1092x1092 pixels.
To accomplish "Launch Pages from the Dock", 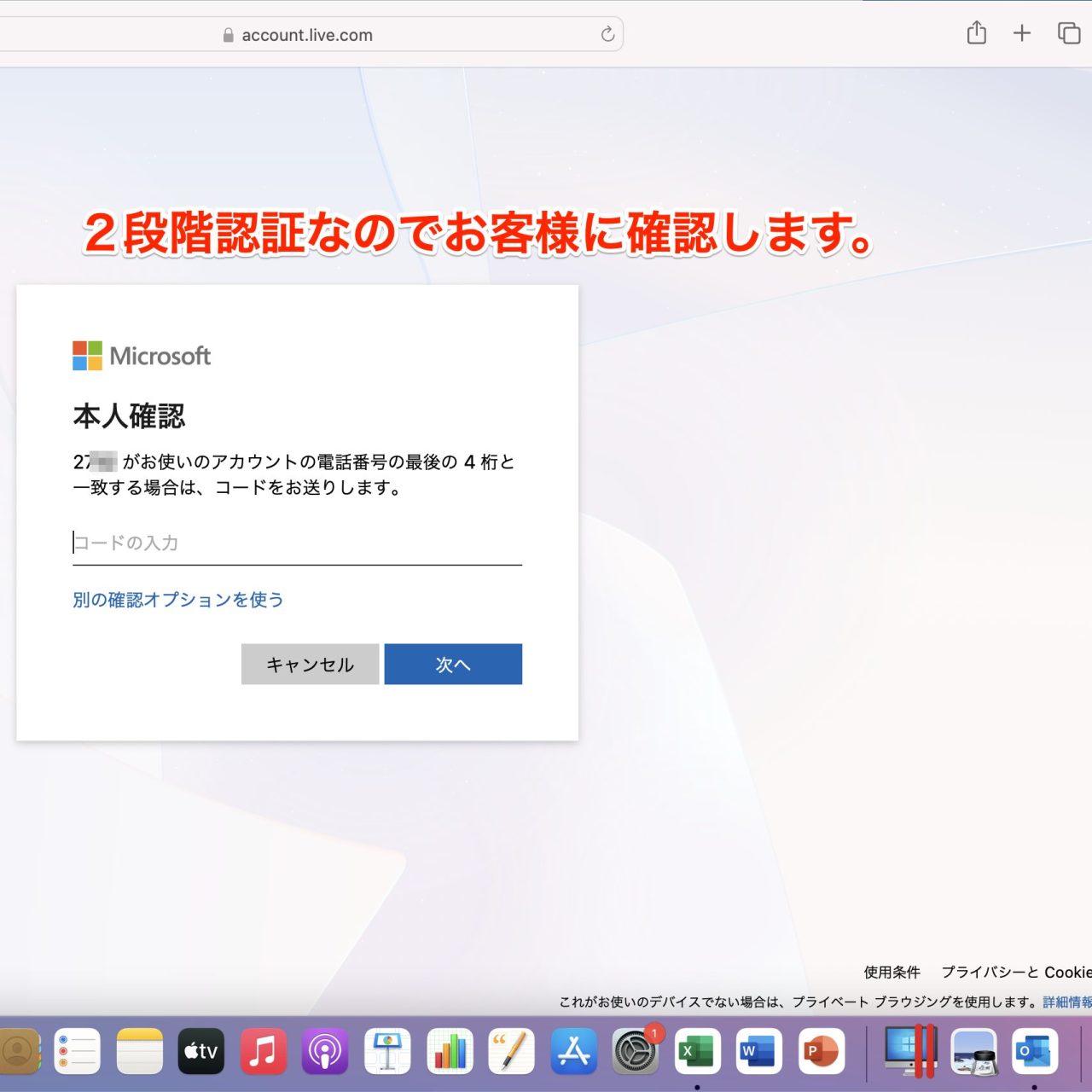I will (x=511, y=1051).
